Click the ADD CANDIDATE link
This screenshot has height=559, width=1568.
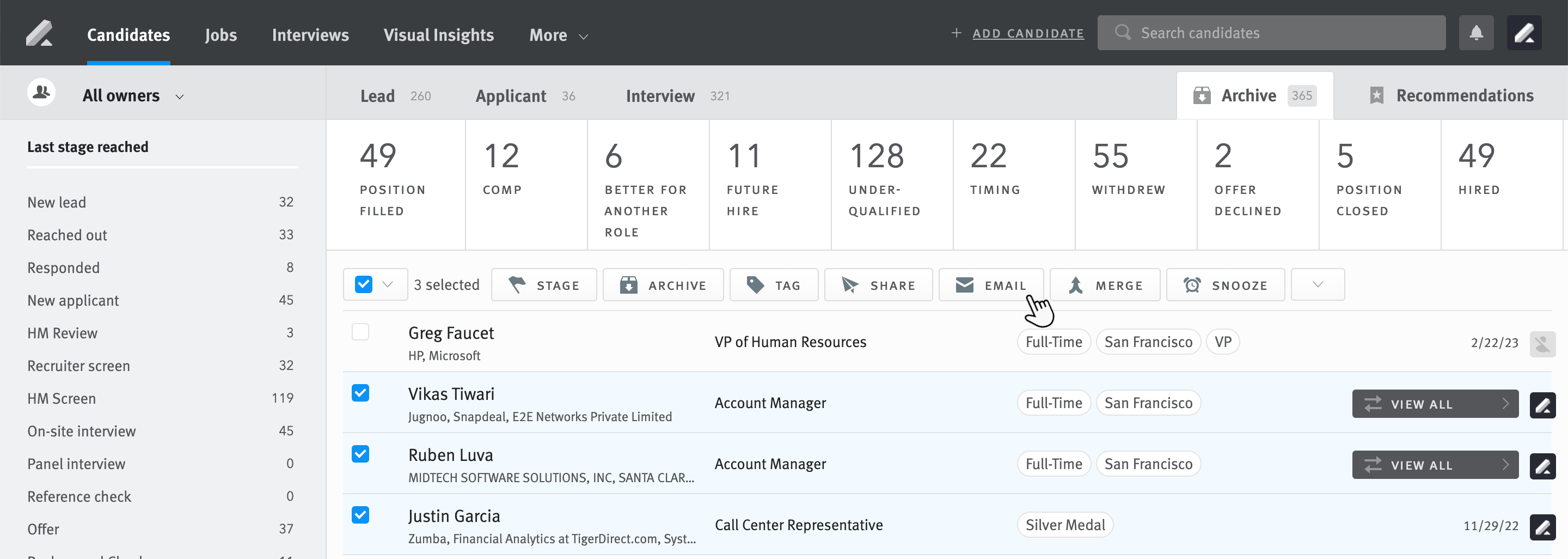pos(1028,33)
